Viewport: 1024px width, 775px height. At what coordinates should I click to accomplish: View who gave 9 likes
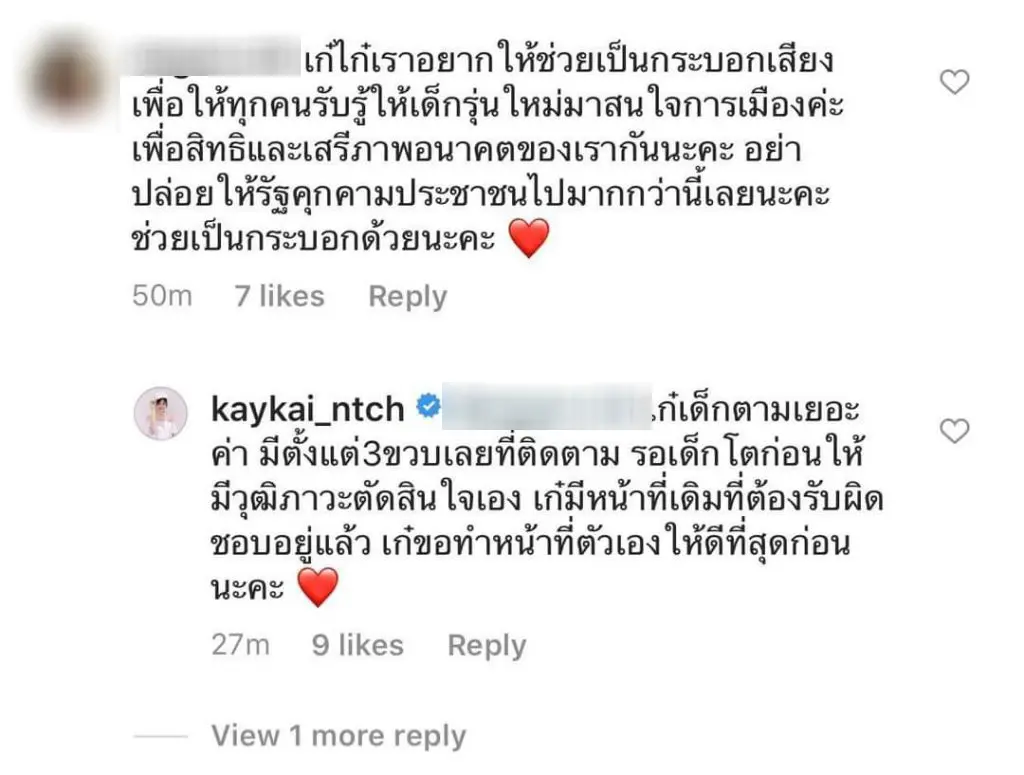click(358, 645)
